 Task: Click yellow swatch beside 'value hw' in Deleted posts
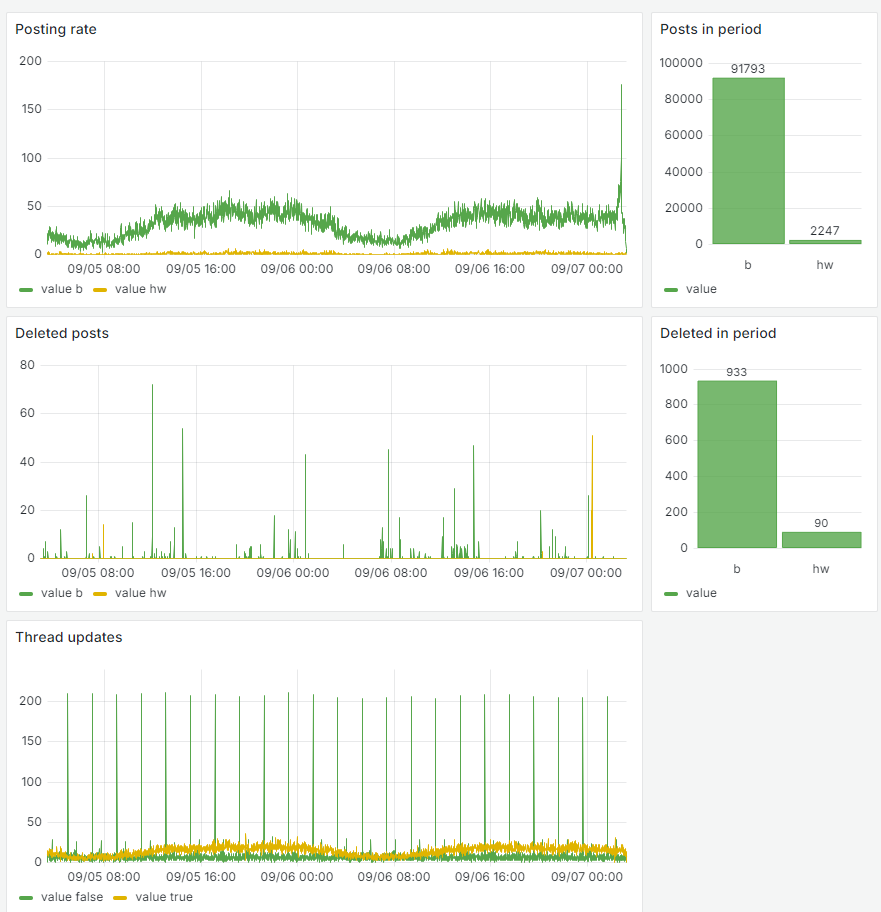(100, 593)
